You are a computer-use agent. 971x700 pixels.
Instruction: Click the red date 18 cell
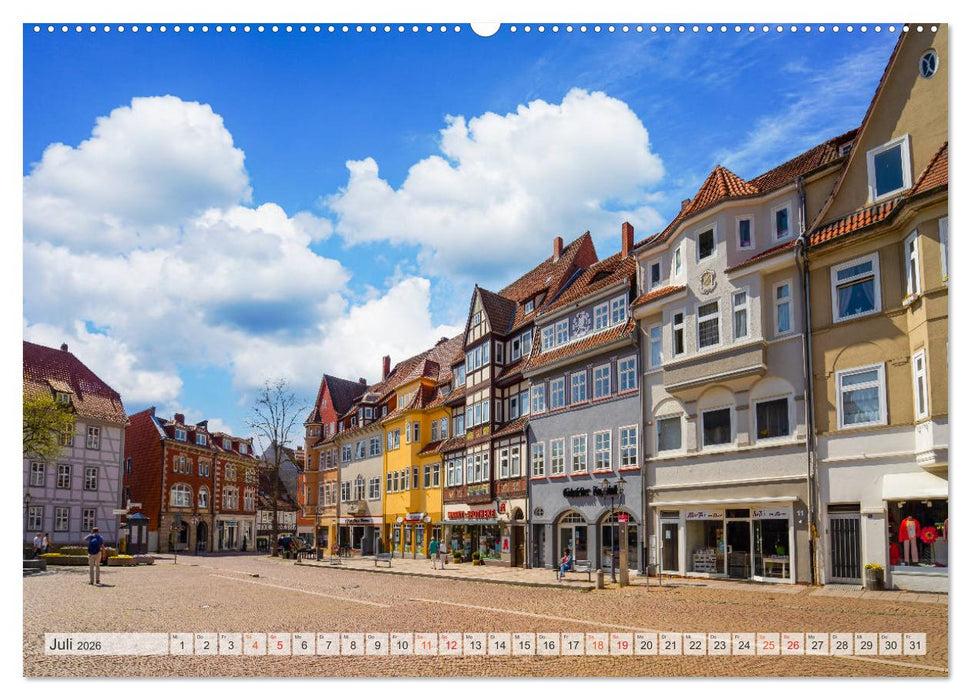pos(596,643)
